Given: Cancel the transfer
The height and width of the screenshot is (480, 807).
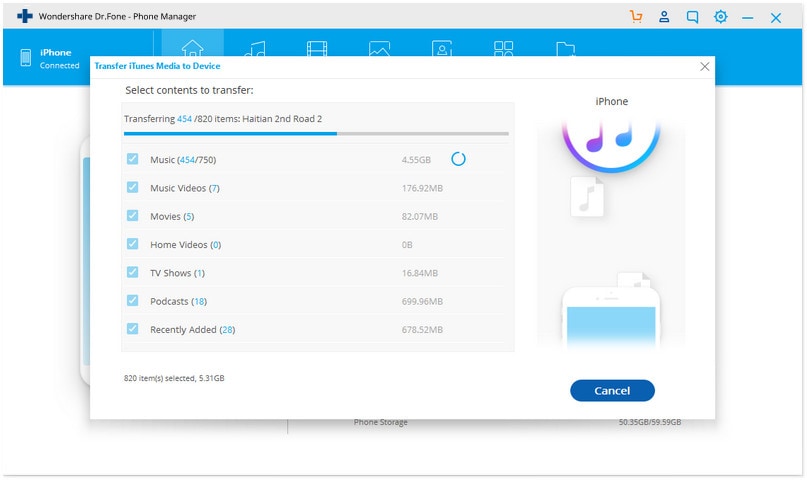Looking at the screenshot, I should click(x=612, y=390).
